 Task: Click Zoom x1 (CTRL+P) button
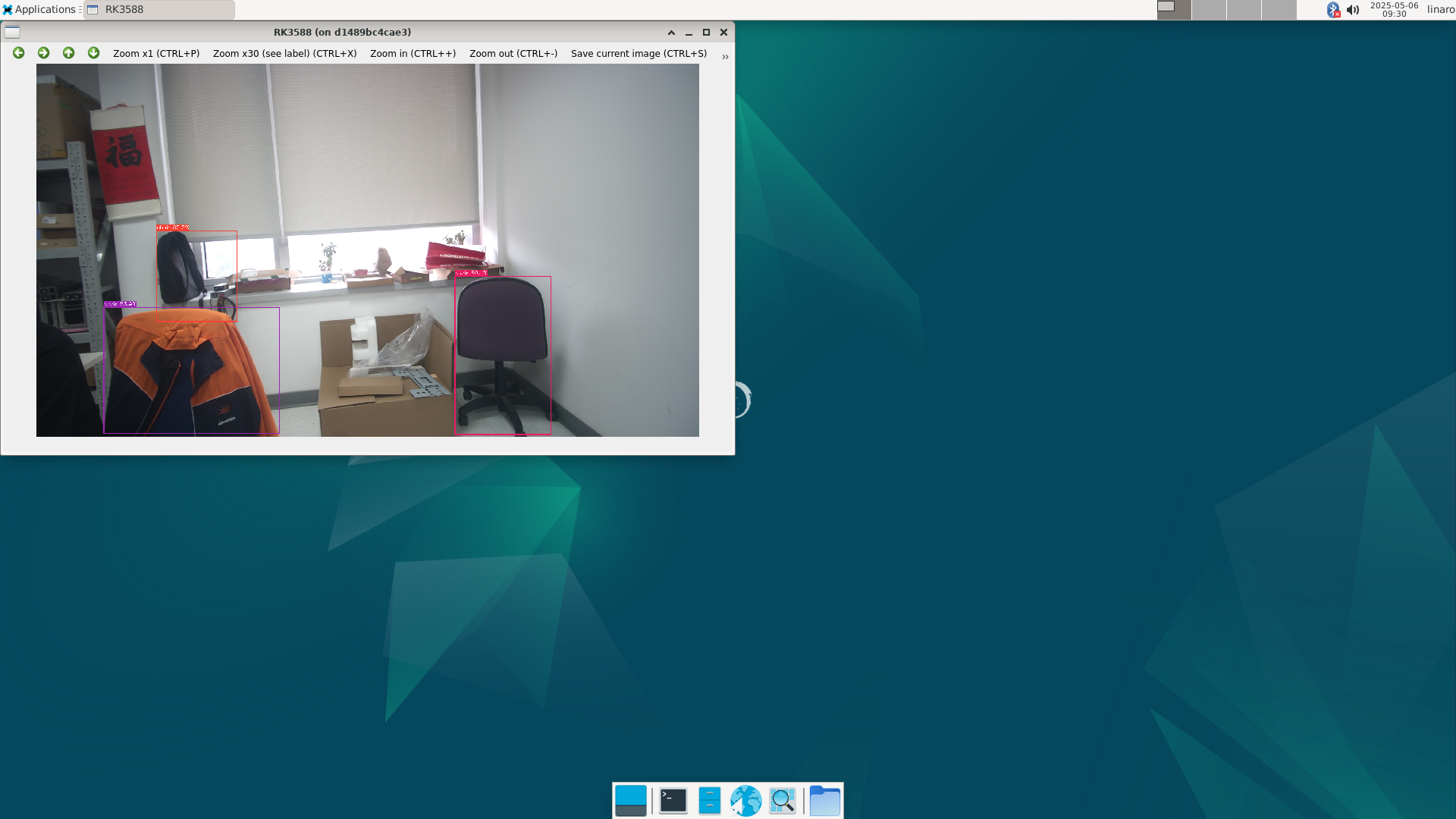tap(156, 54)
